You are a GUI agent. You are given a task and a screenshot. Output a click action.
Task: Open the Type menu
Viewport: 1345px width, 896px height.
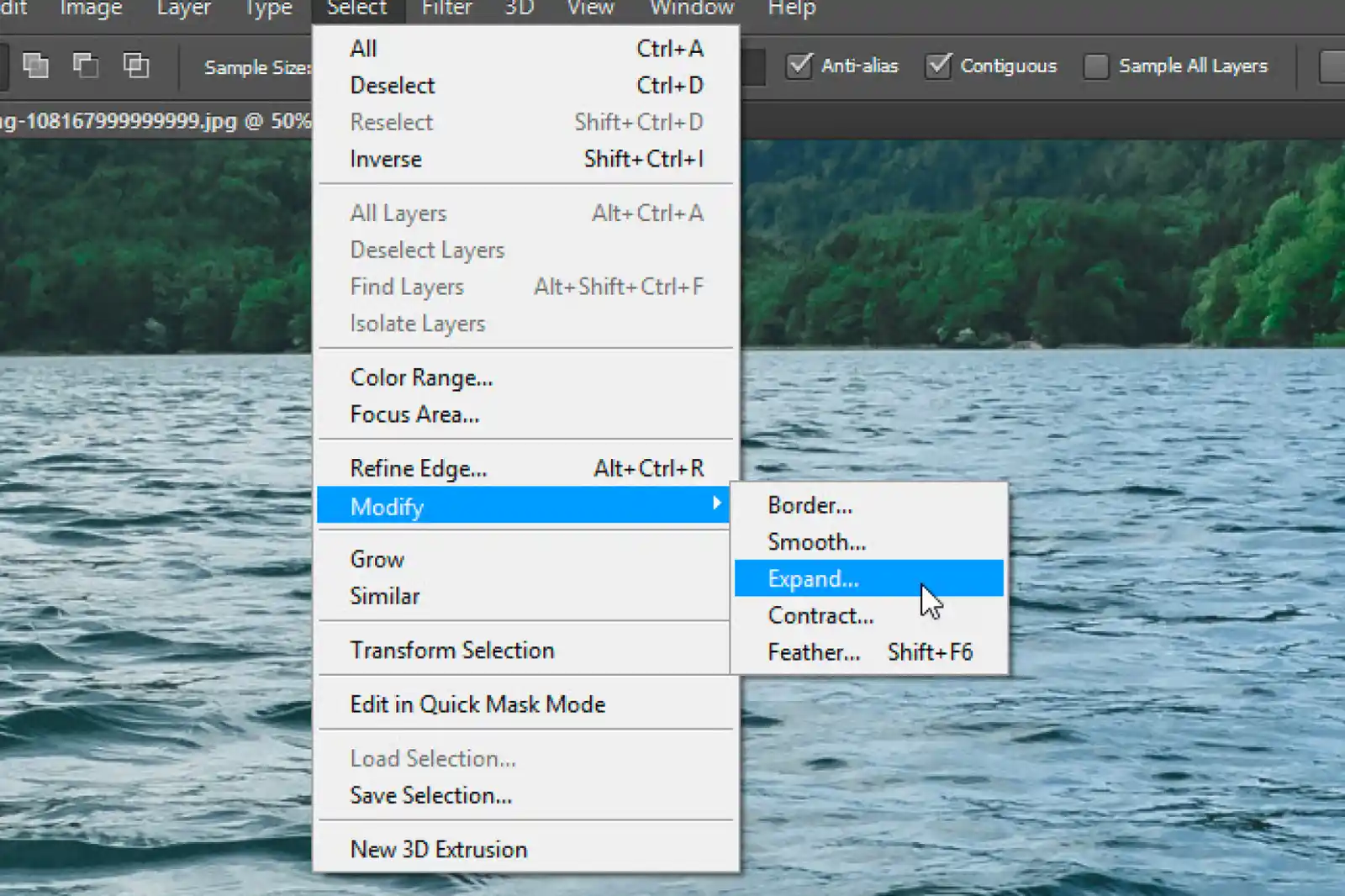click(269, 8)
